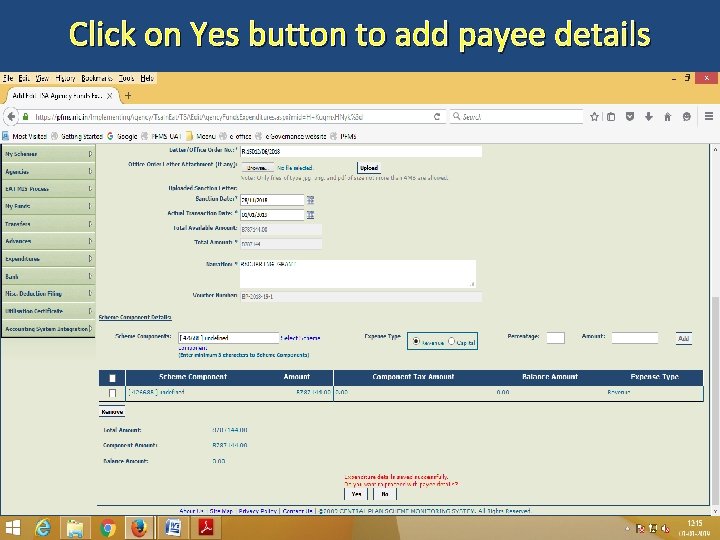The height and width of the screenshot is (540, 720).
Task: Expand Bank sidebar menu
Action: 48,276
